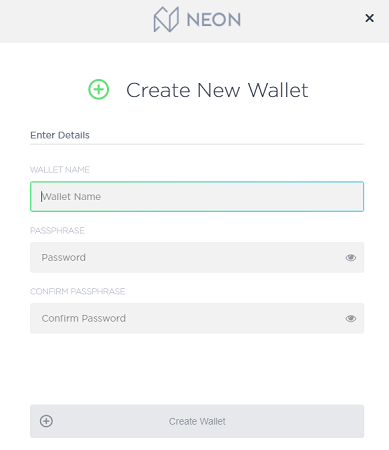Click the blank area above Create Wallet button
The width and height of the screenshot is (389, 450).
point(197,369)
